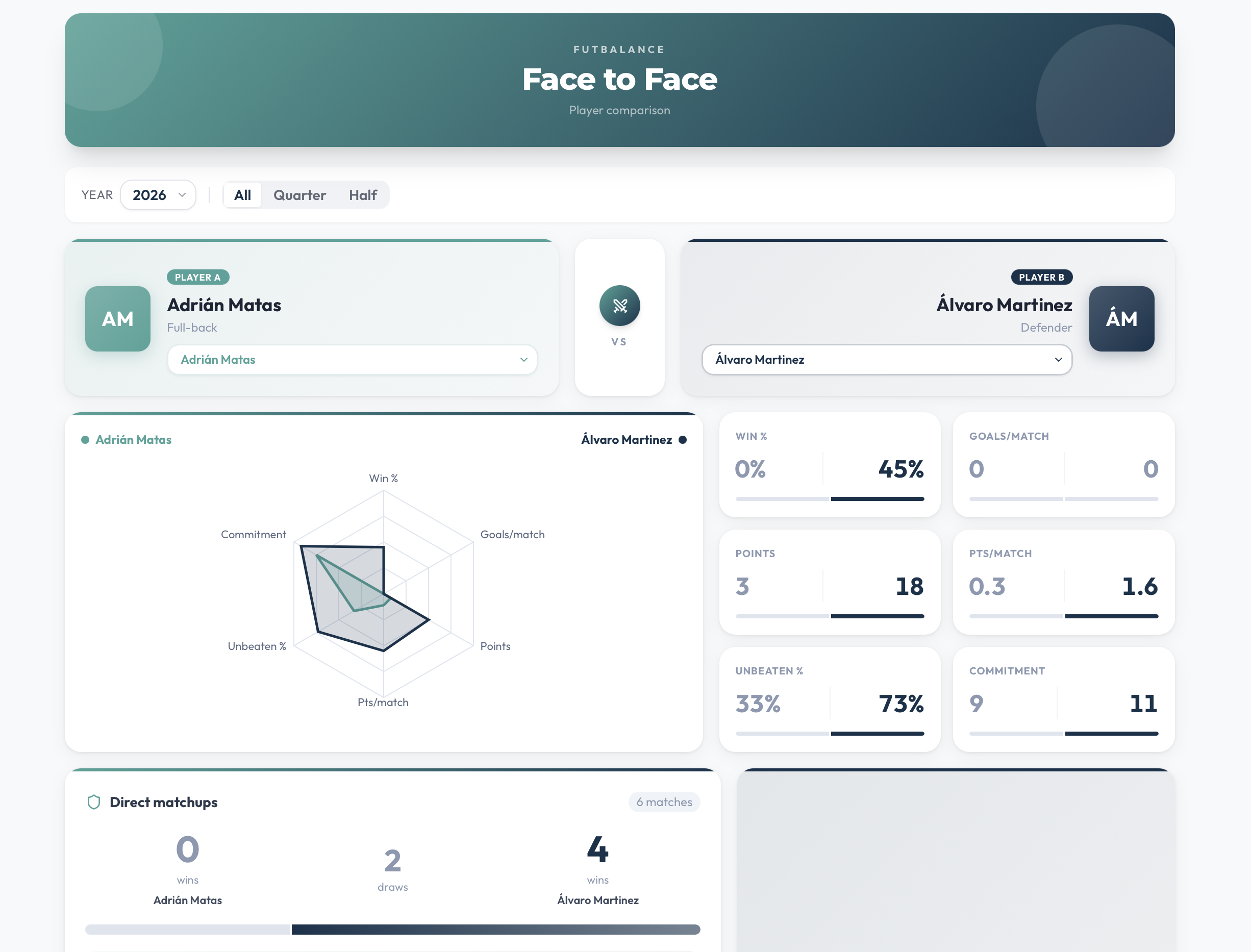Click the Win % radar axis label
Screen dimensions: 1251x952
tap(384, 478)
